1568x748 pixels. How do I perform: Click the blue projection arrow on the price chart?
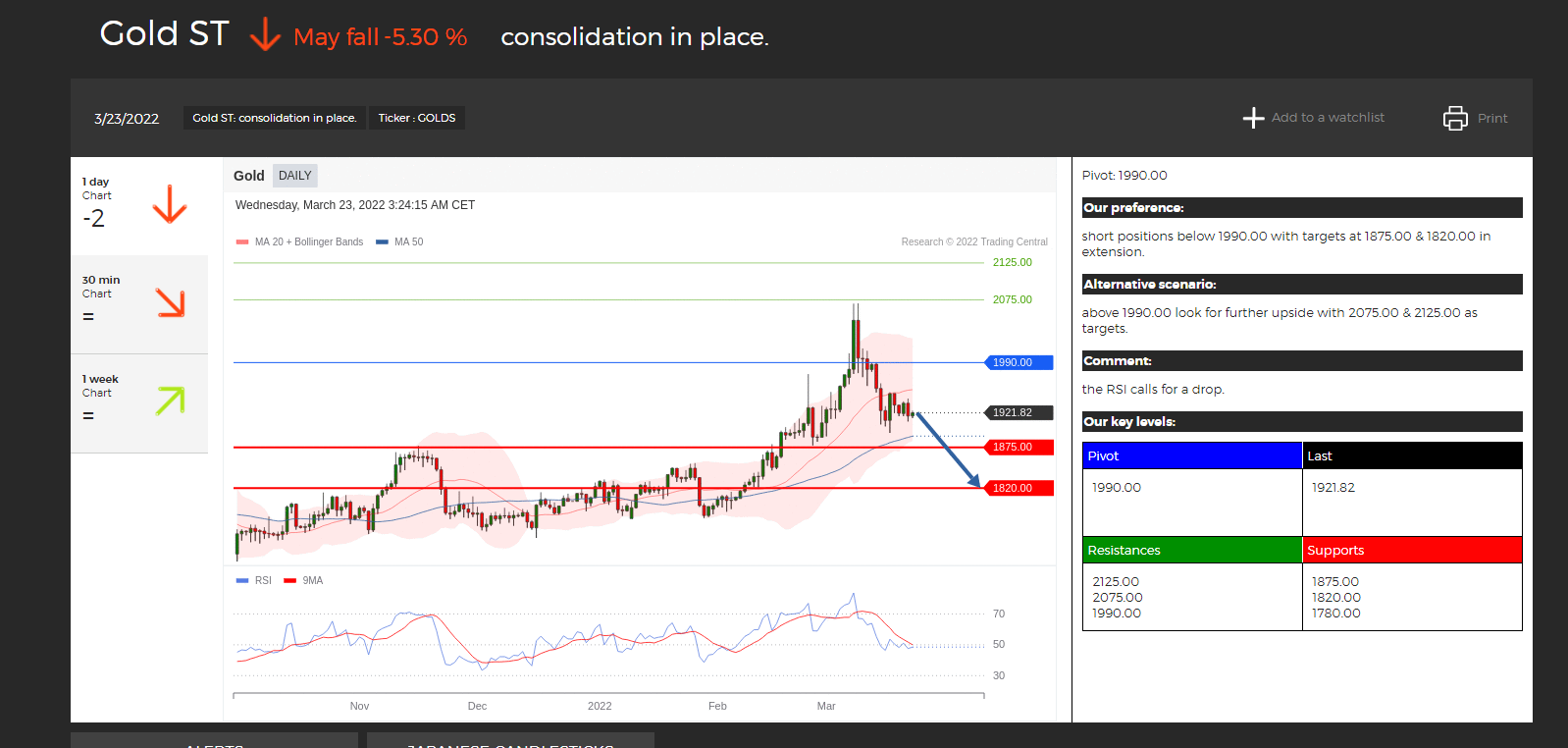948,450
